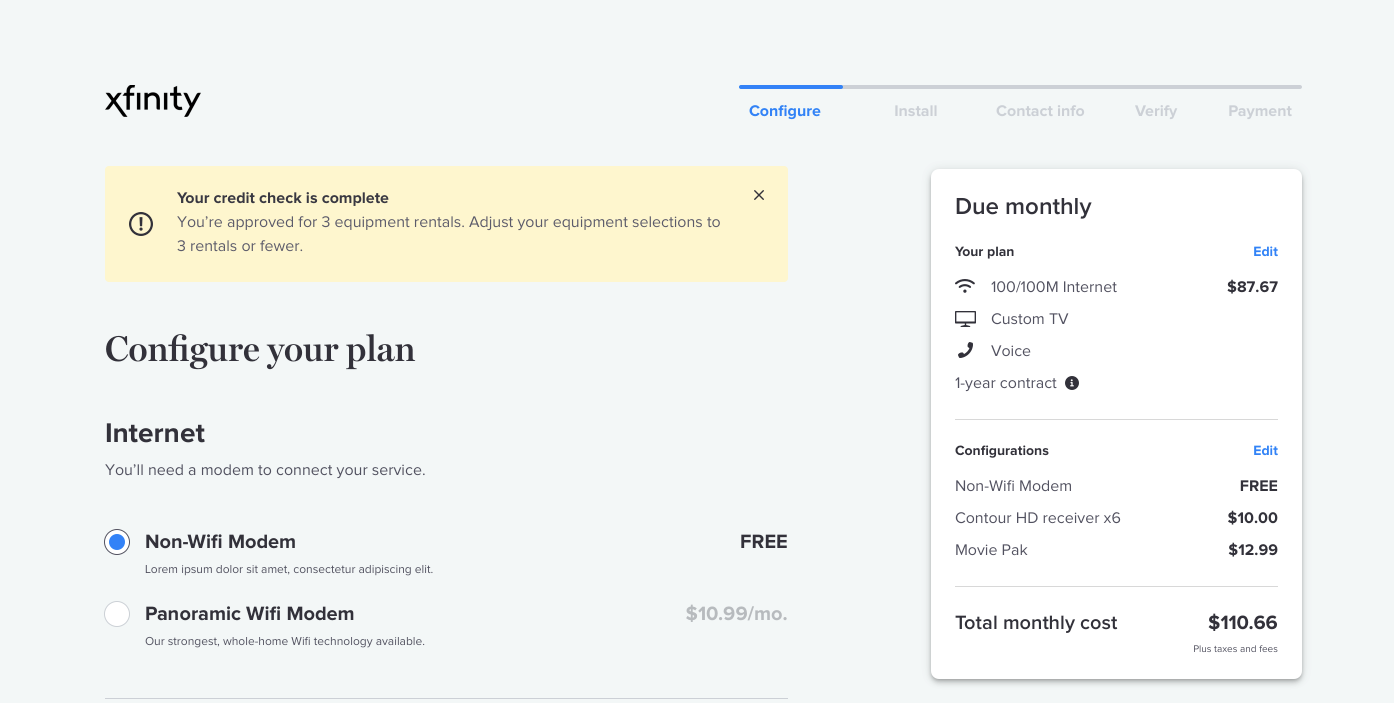Click the $110.66 total monthly cost

coord(1243,623)
